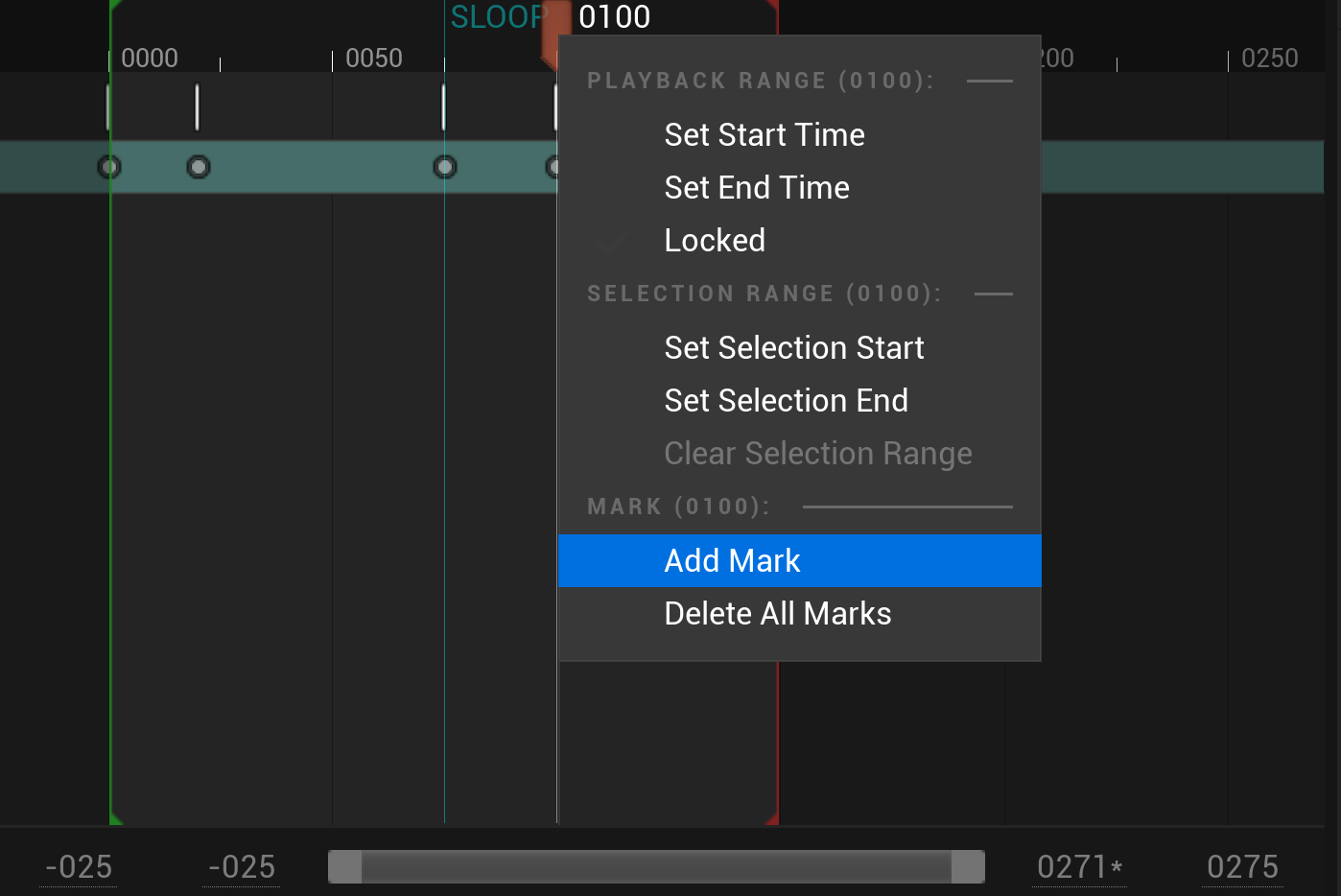Click Delete All Marks
1341x896 pixels.
point(778,613)
